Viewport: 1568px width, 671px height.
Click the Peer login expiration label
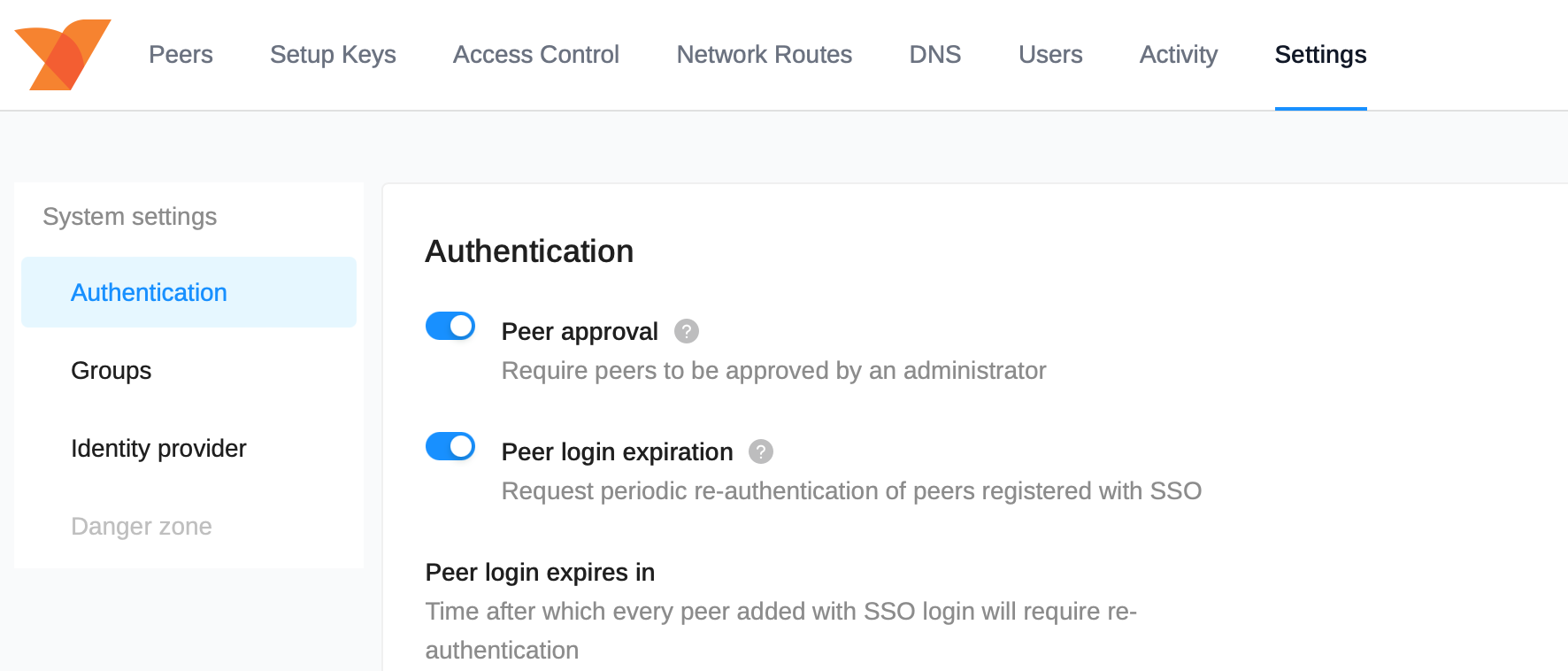click(617, 452)
